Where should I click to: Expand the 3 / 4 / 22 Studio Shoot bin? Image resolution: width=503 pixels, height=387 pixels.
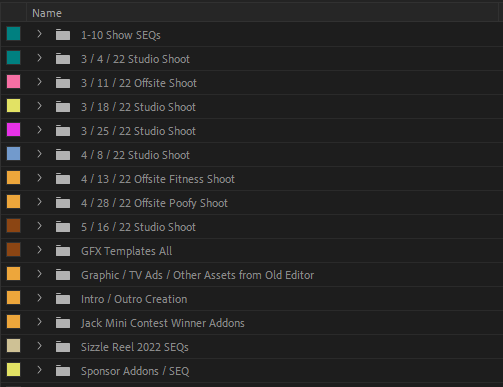(39, 58)
